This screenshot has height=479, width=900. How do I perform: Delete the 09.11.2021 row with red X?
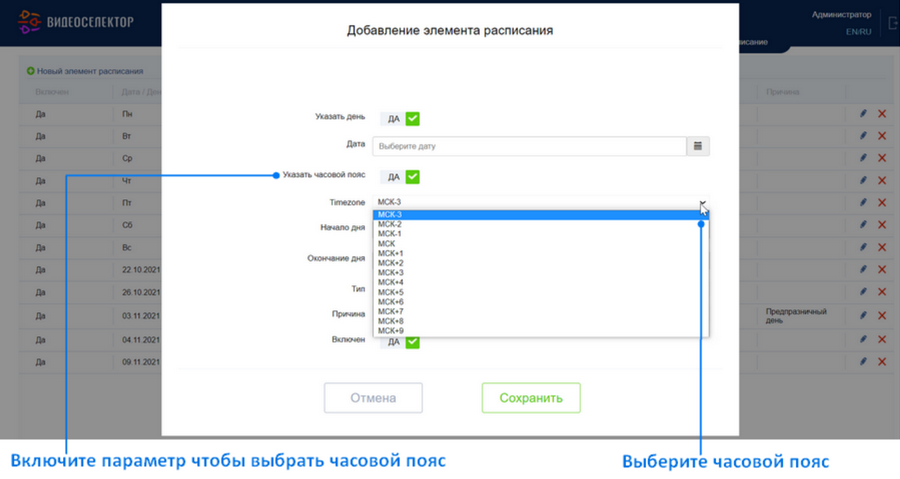(x=882, y=361)
